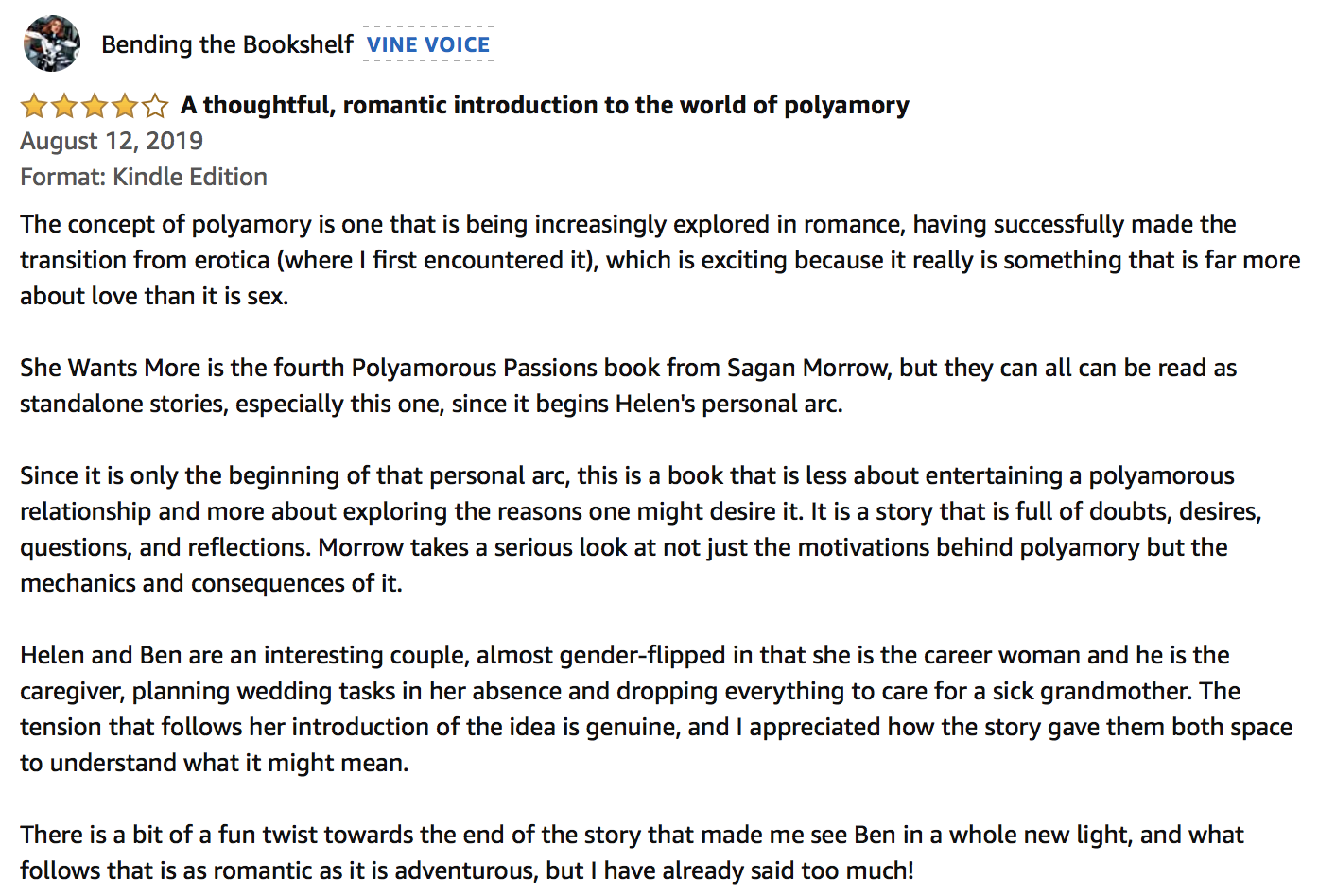Click the second filled rating star
The height and width of the screenshot is (896, 1318).
click(64, 105)
